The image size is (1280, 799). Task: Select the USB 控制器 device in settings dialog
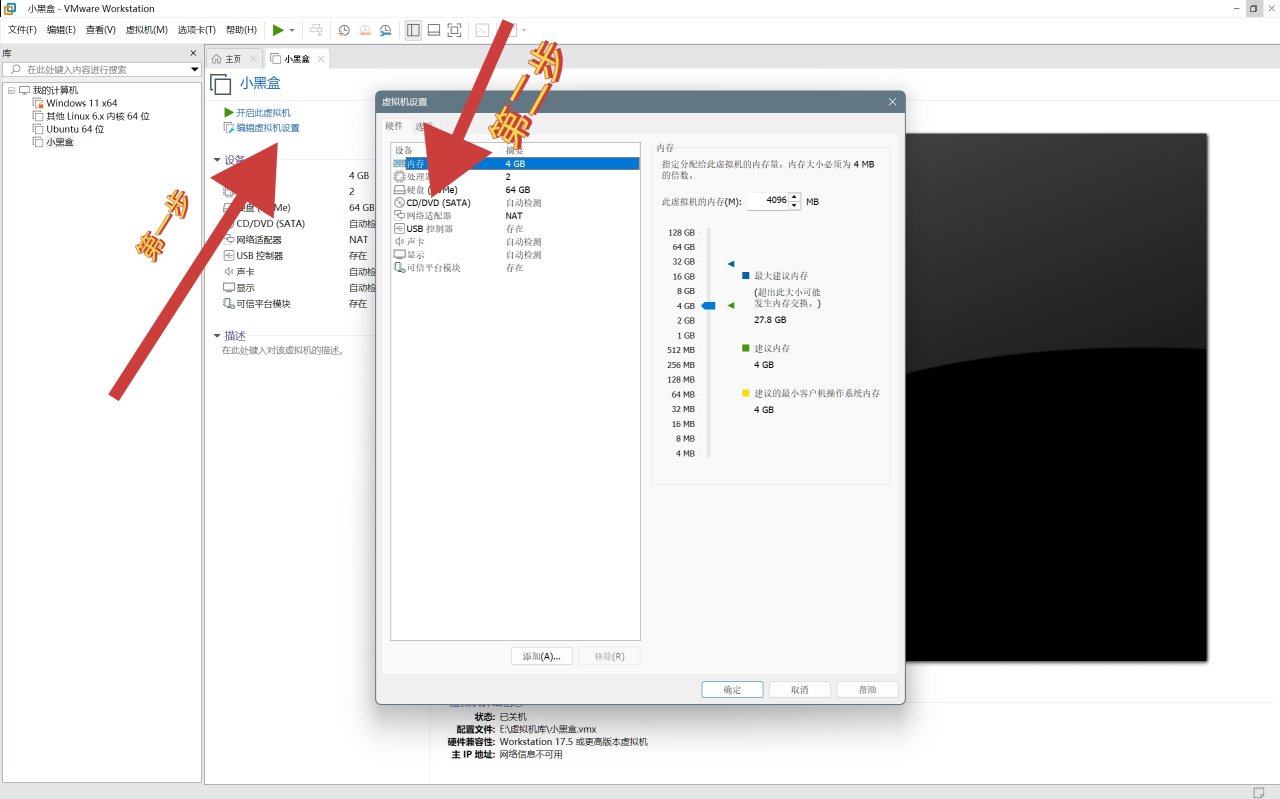pos(430,228)
